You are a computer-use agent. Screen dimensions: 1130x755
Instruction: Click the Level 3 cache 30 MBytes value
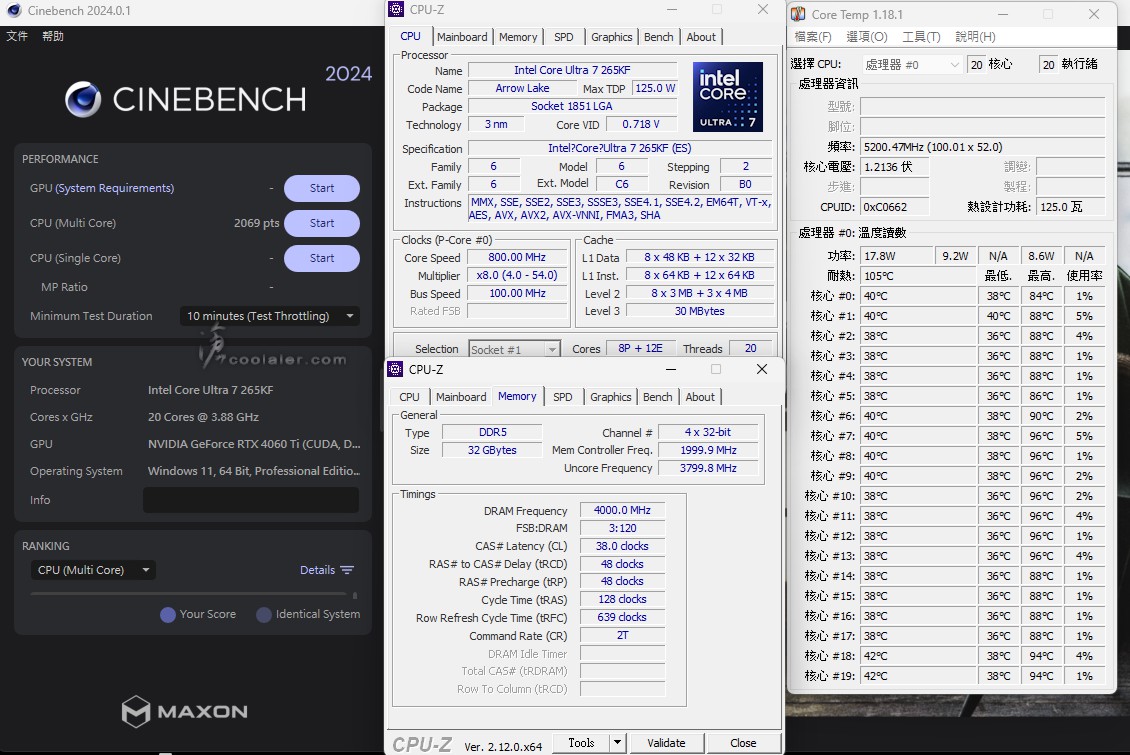click(x=700, y=311)
